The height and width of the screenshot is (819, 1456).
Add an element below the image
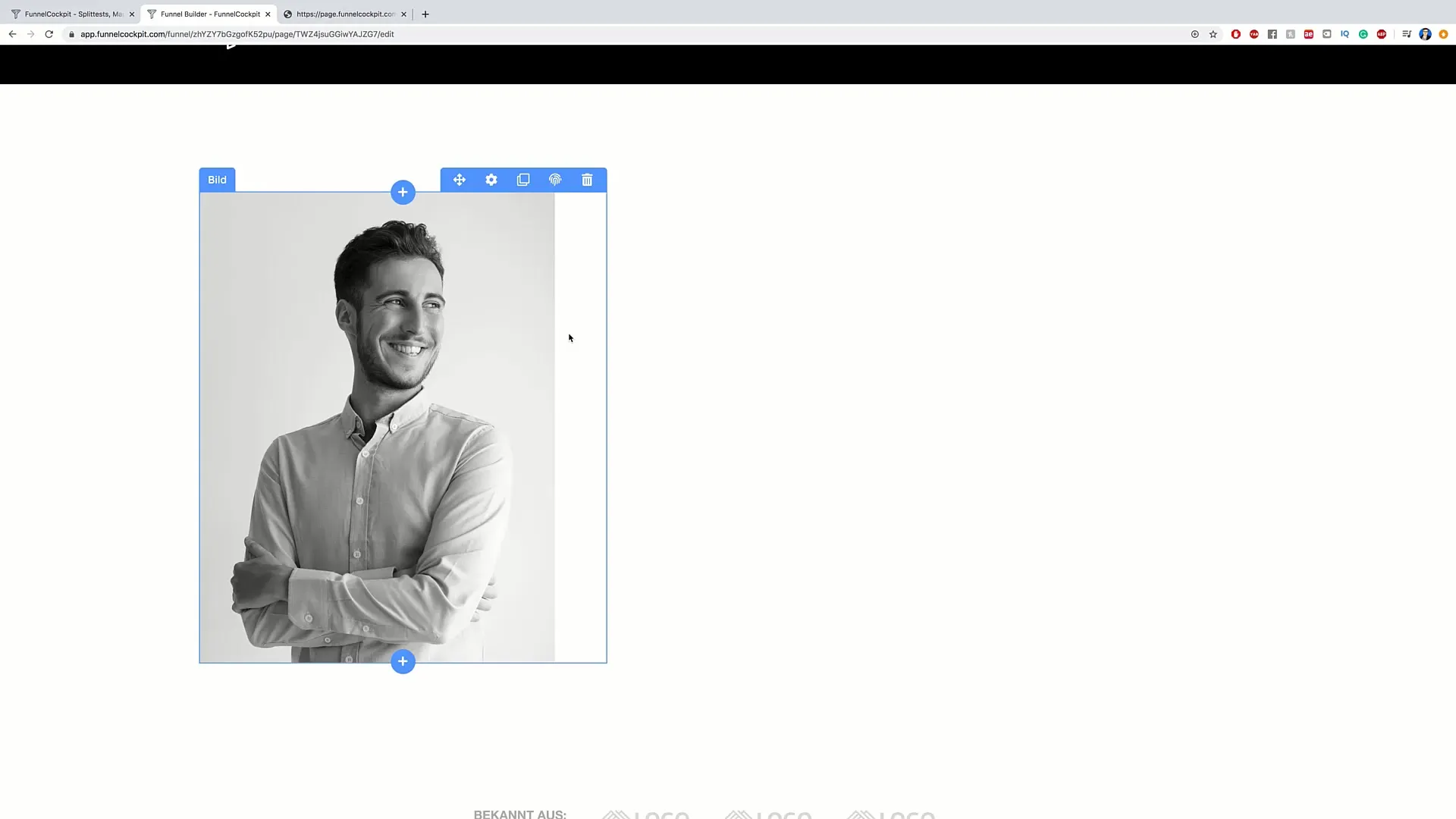(x=403, y=661)
